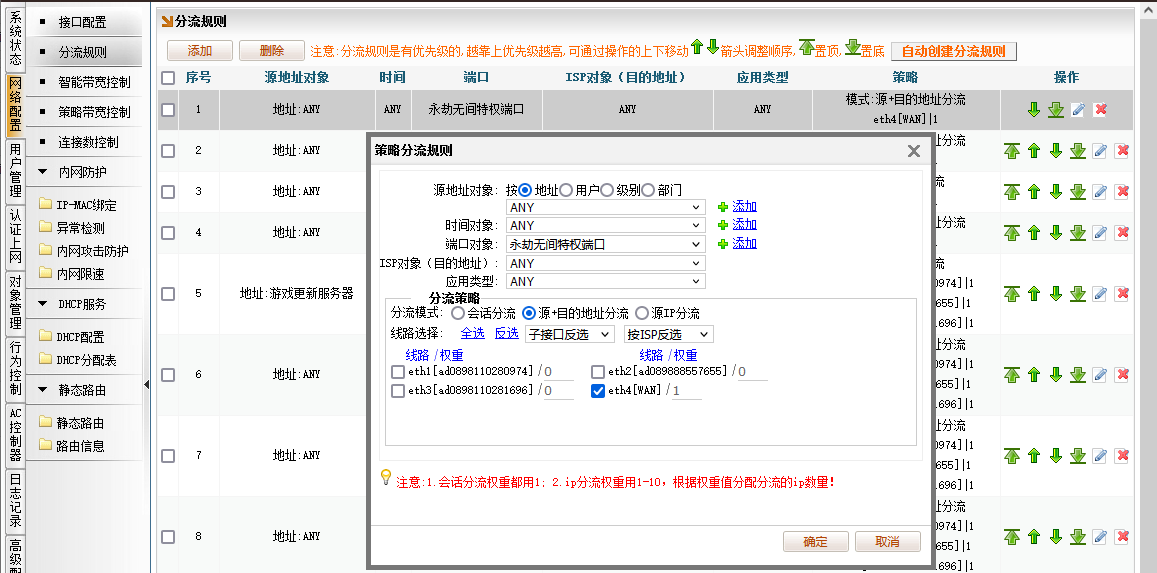Move rule 5 down one position
The height and width of the screenshot is (573, 1157).
point(1056,294)
